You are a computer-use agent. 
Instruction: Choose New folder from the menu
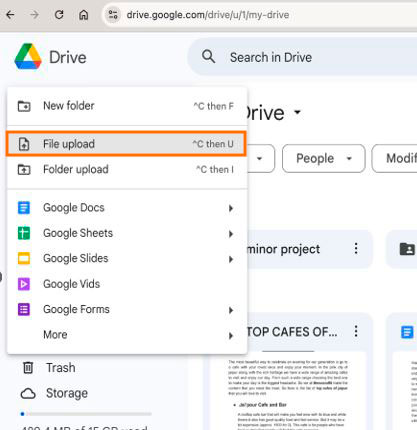pos(127,106)
